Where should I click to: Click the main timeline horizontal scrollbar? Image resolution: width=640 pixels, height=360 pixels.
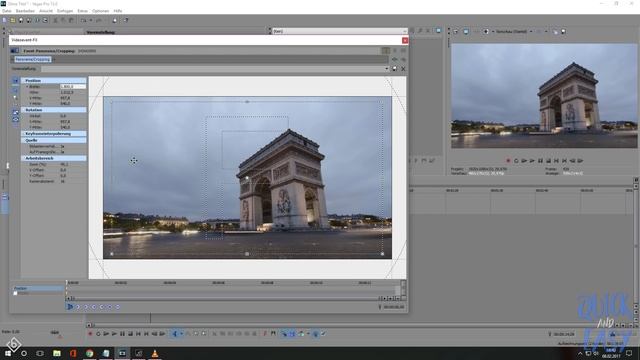351,325
